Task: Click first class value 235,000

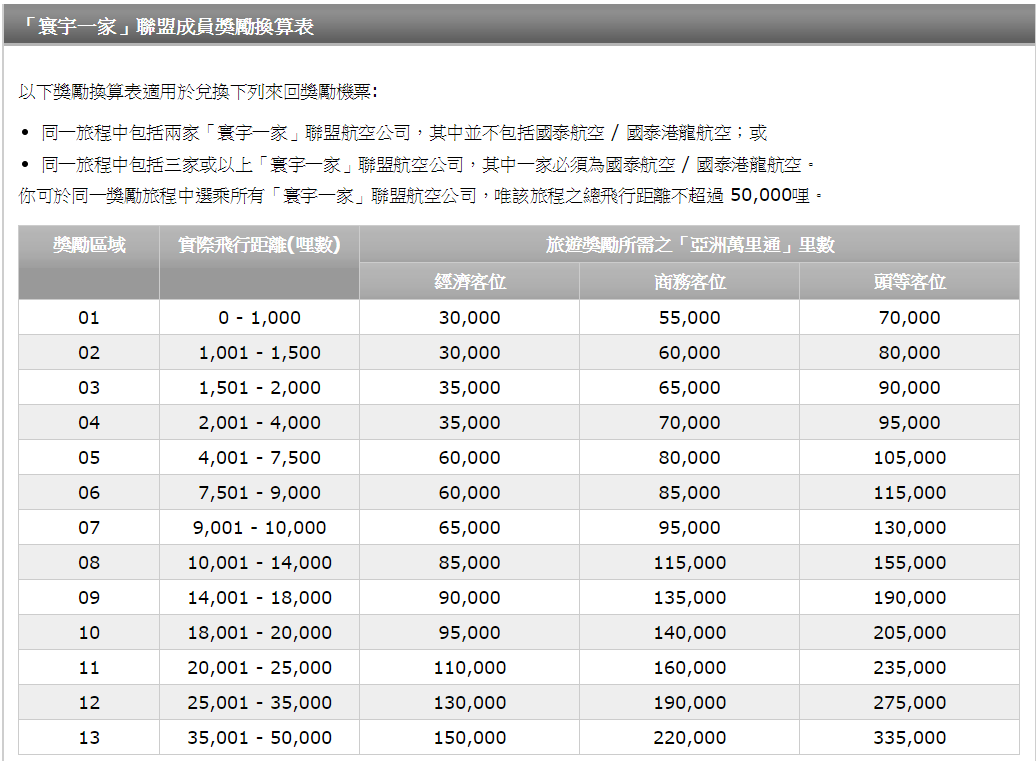Action: pyautogui.click(x=910, y=668)
